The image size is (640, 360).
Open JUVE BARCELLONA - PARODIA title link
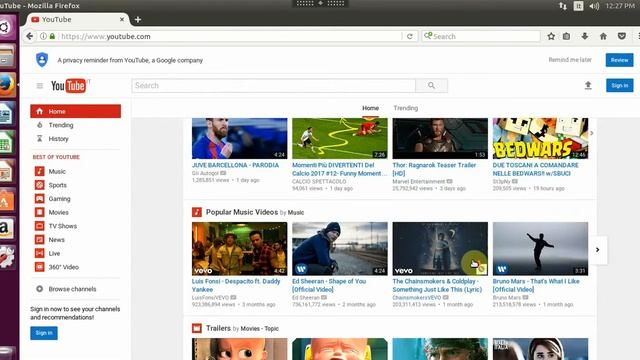click(x=236, y=165)
